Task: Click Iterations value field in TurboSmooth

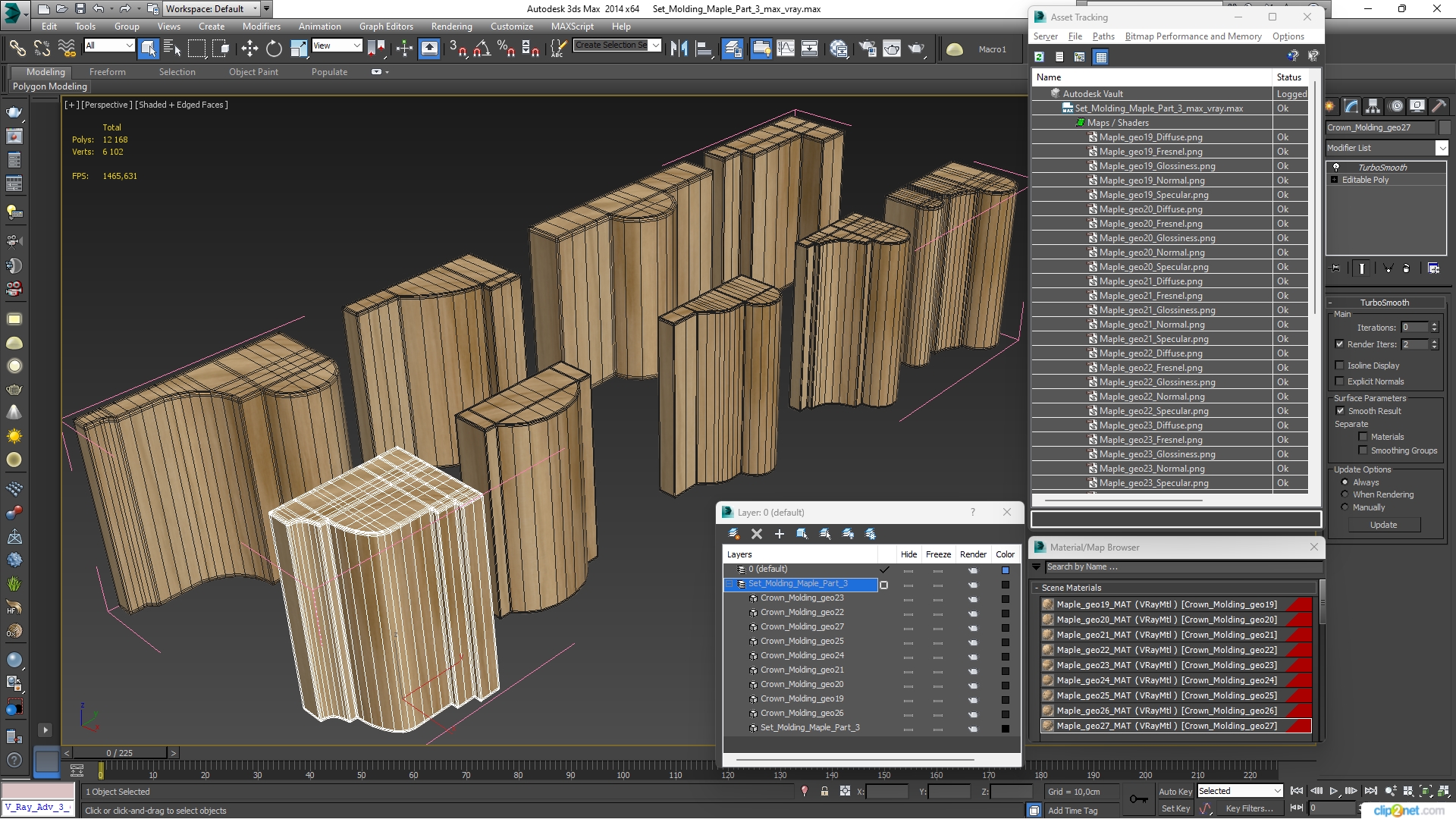Action: click(x=1414, y=328)
